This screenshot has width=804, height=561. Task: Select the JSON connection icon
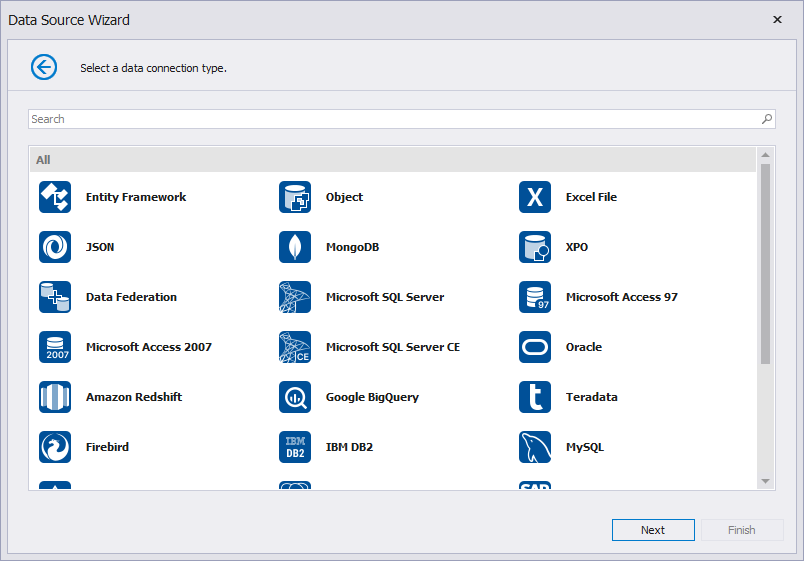pos(55,247)
